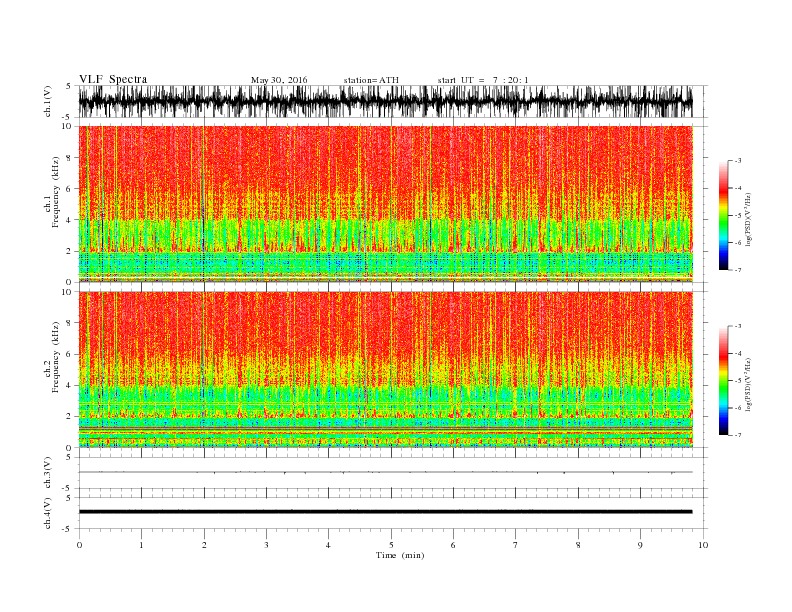
Task: Click the "4" kHz tick on ch.1 spectrogram
Action: tap(69, 220)
